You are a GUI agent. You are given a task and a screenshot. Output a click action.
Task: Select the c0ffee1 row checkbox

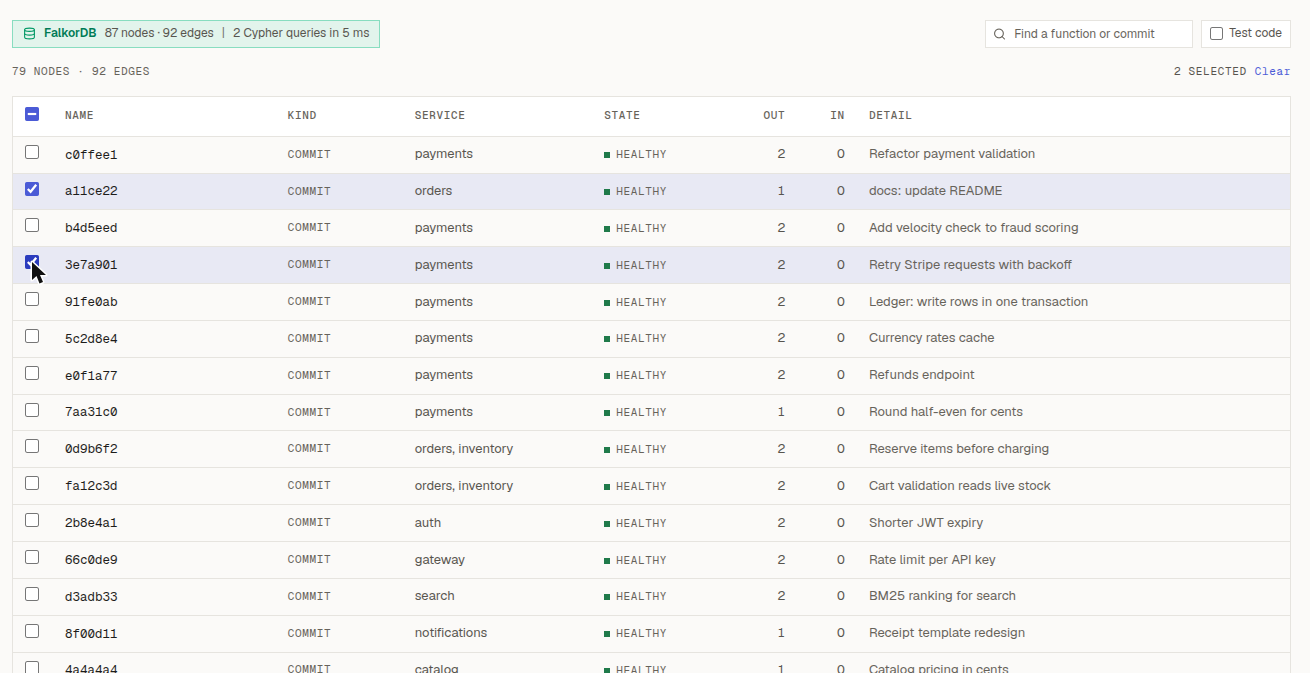tap(32, 152)
